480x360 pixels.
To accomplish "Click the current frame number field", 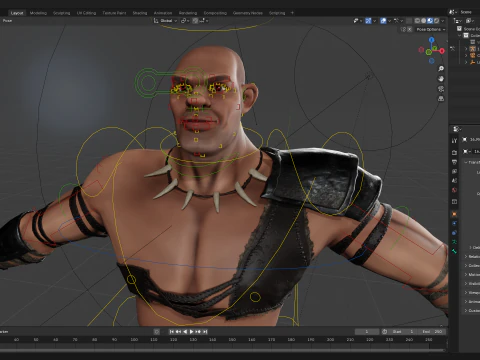I will (x=367, y=332).
